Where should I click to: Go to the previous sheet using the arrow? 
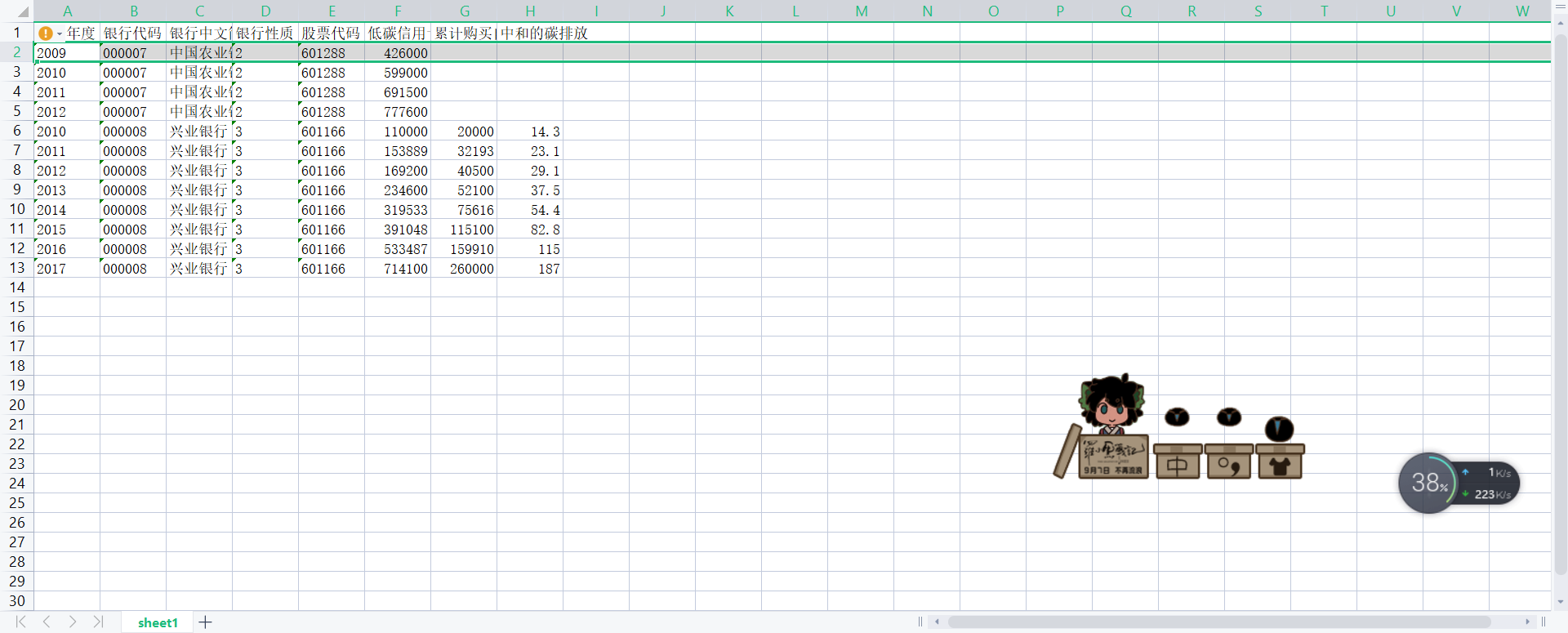coord(47,622)
